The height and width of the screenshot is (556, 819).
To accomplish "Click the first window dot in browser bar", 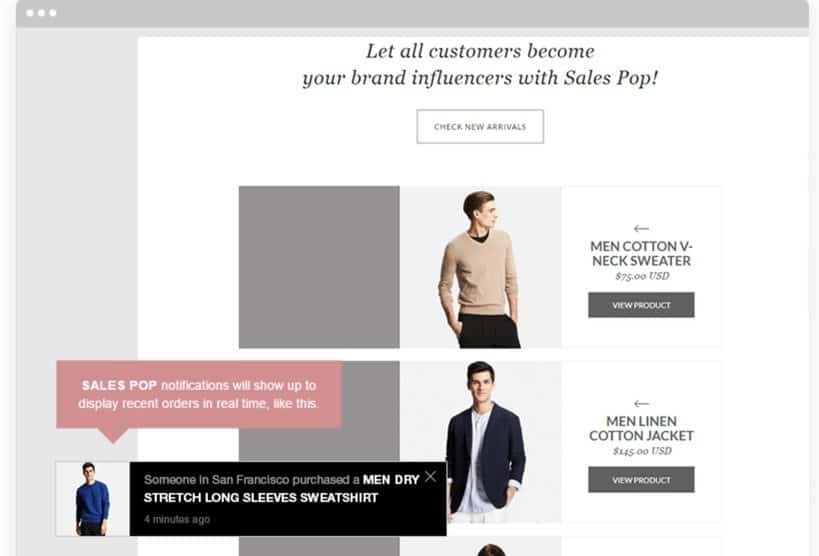I will (30, 13).
